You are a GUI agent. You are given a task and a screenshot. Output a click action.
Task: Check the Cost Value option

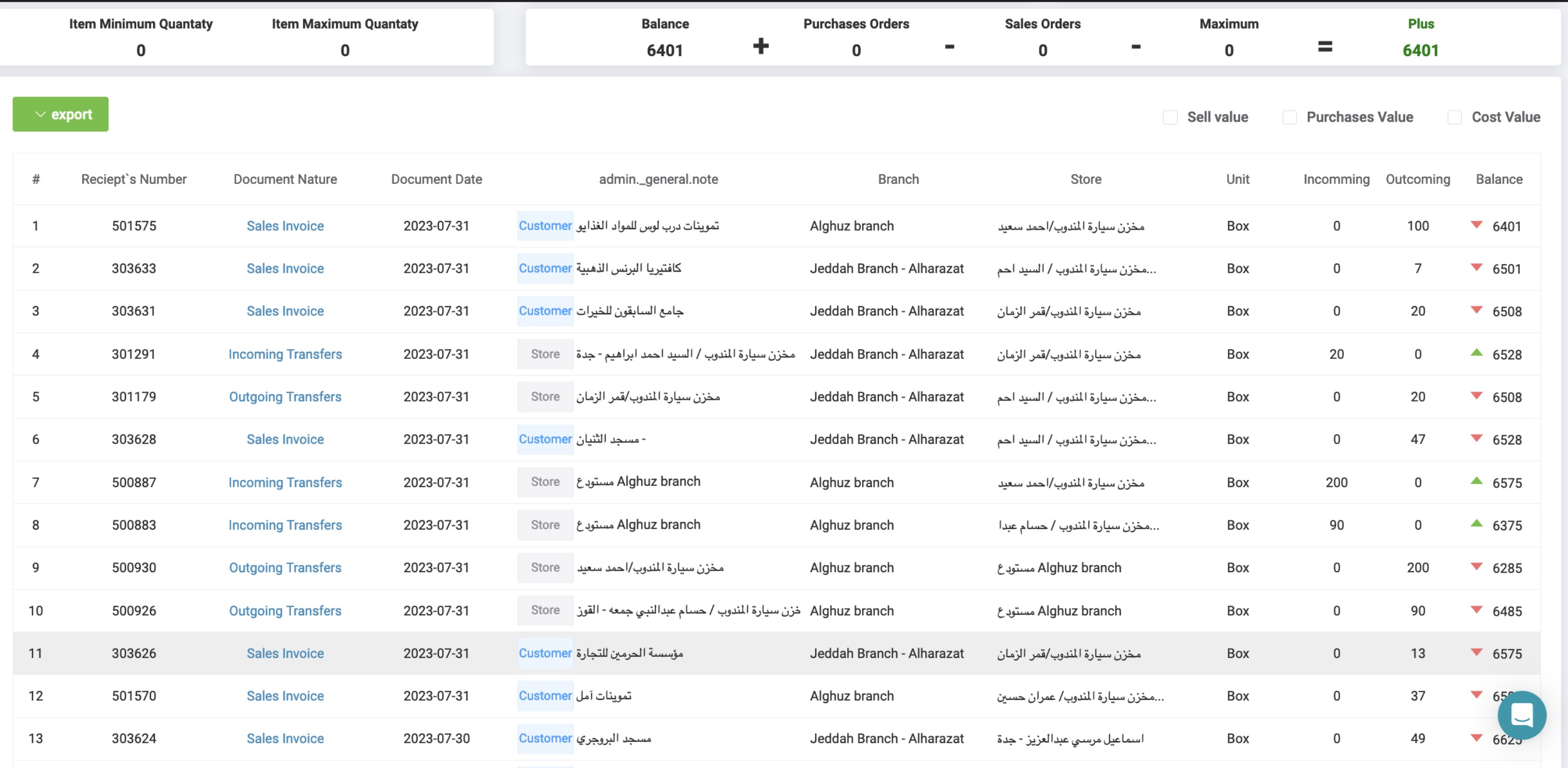[1454, 117]
